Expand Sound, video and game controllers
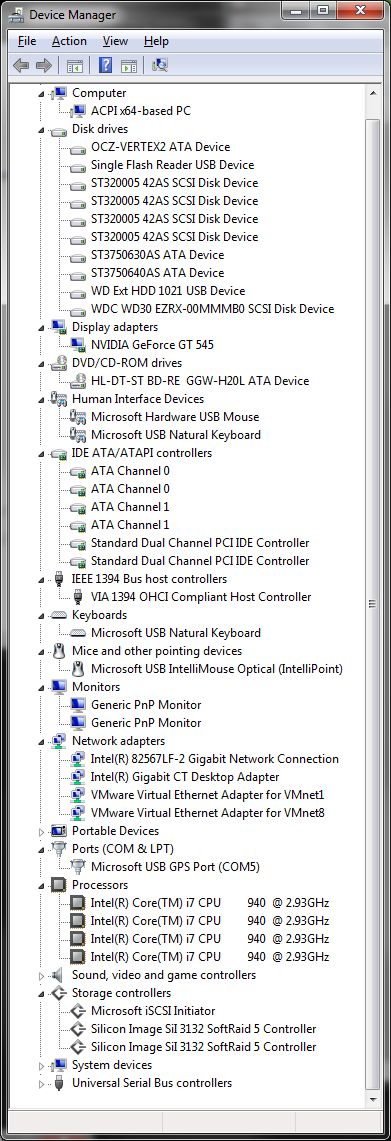This screenshot has width=391, height=1141. point(42,975)
